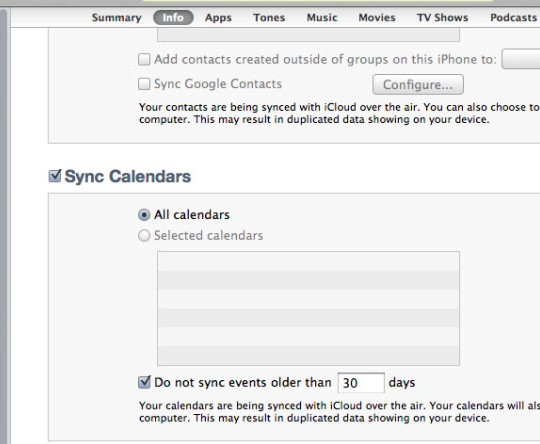This screenshot has width=540, height=444.
Task: Open the TV Shows tab
Action: (443, 18)
